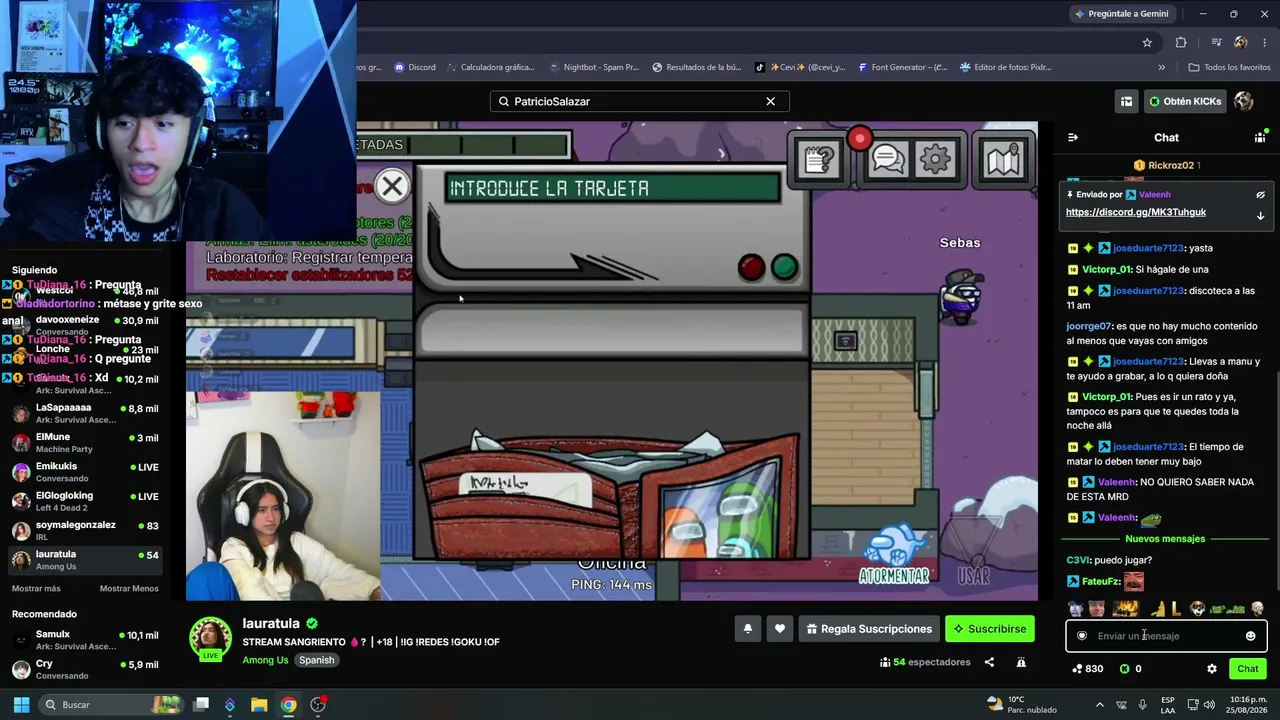Report the stream using the alert icon
The image size is (1280, 720).
1021,662
